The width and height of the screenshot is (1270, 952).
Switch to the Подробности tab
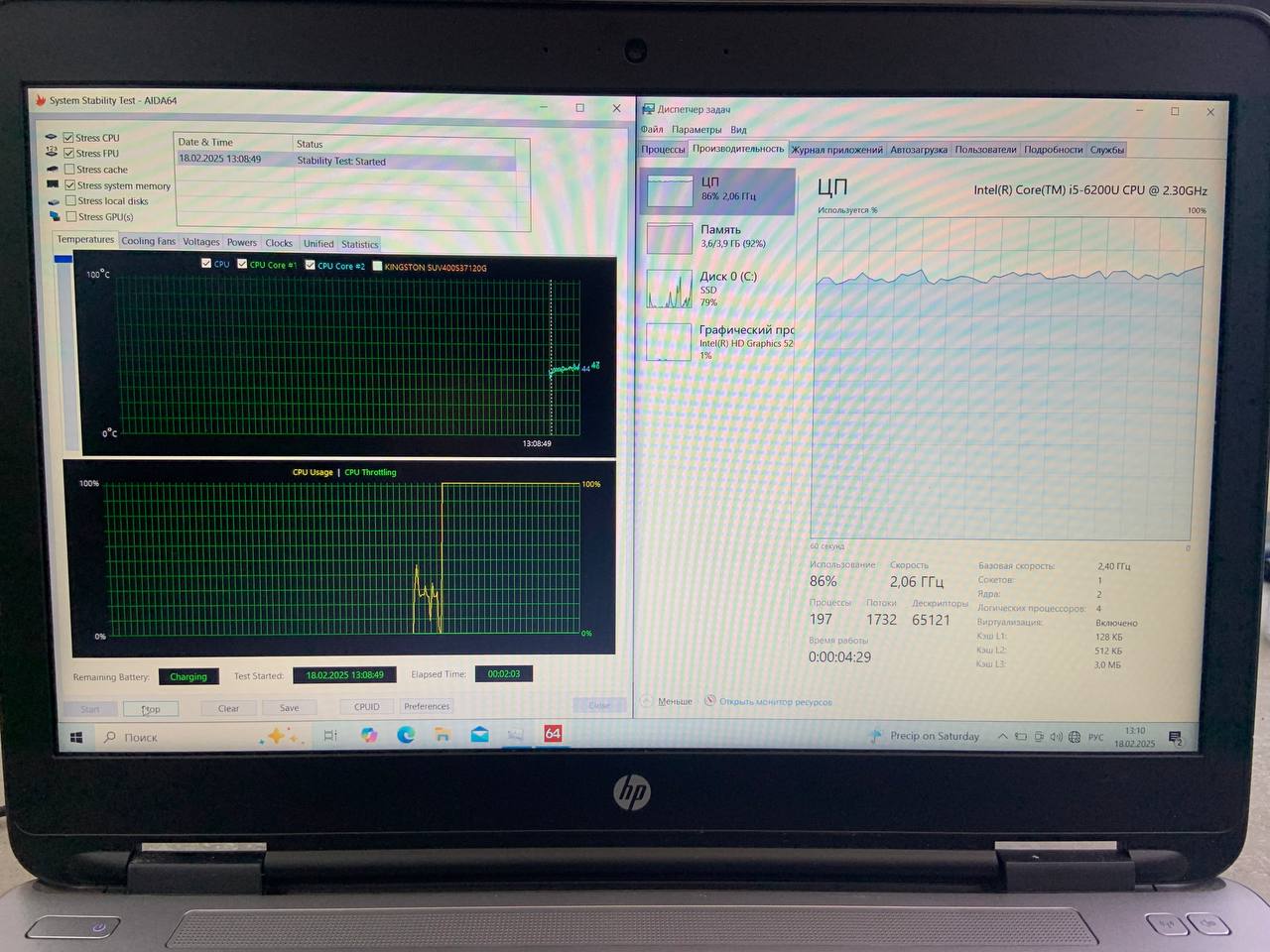click(1054, 150)
